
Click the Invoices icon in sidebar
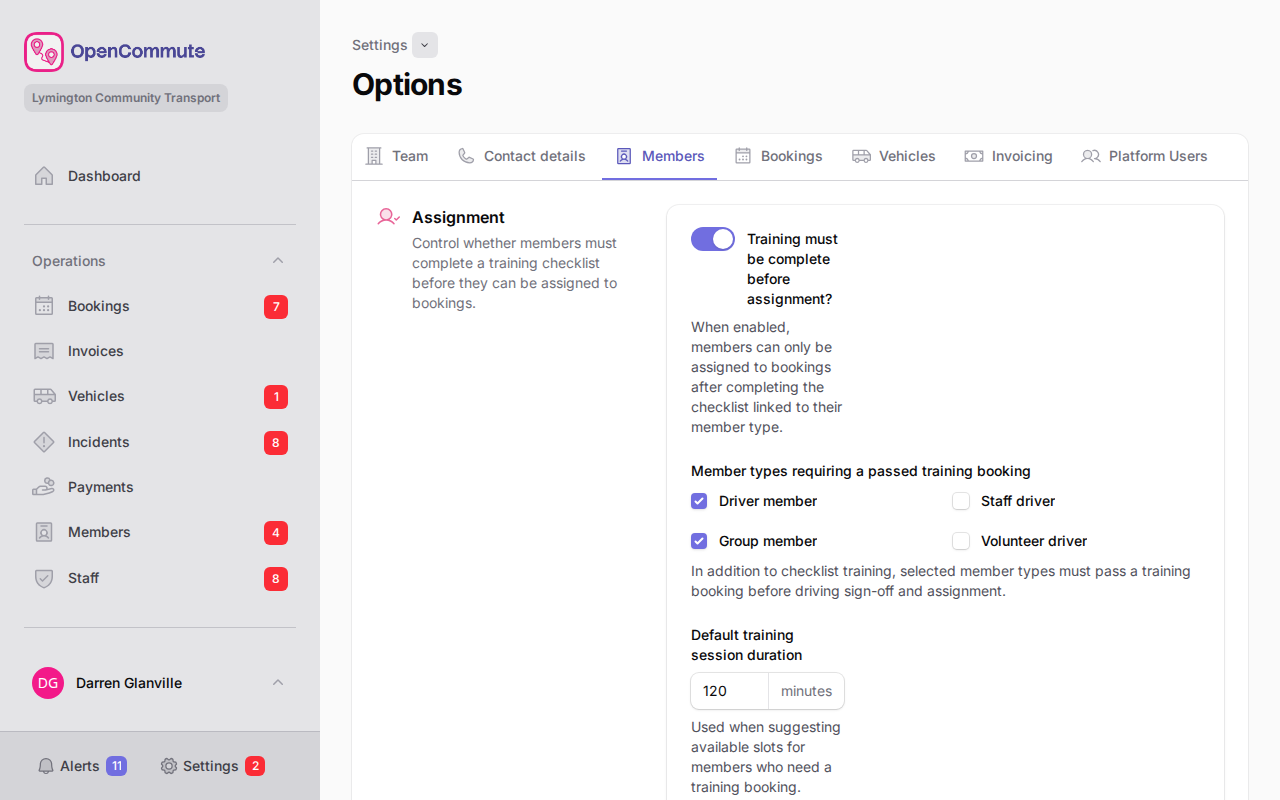tap(44, 351)
